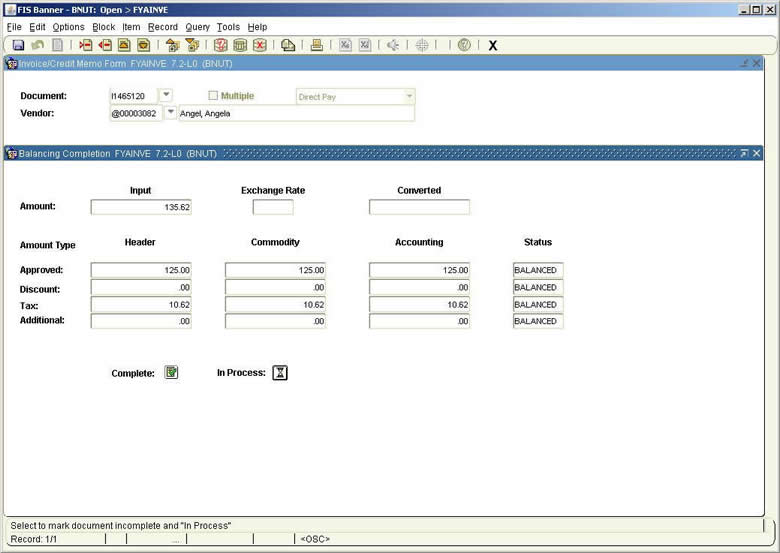Open the Edit menu
This screenshot has width=780, height=553.
37,27
